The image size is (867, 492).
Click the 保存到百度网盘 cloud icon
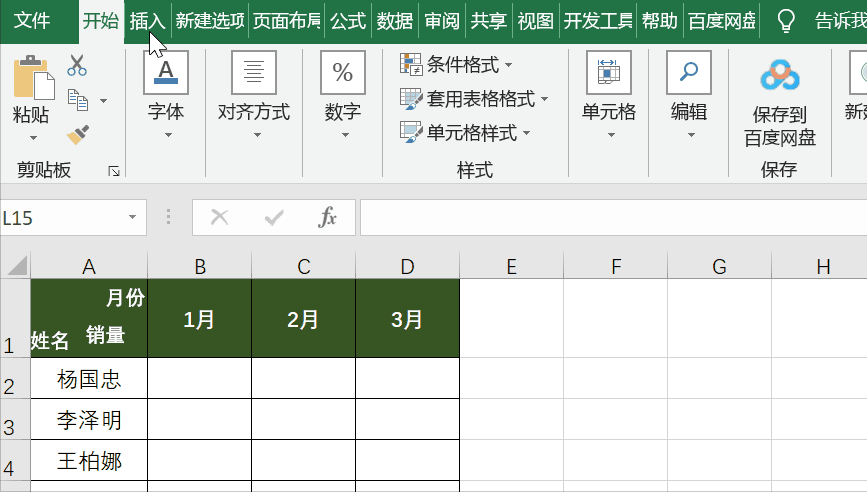pos(780,76)
